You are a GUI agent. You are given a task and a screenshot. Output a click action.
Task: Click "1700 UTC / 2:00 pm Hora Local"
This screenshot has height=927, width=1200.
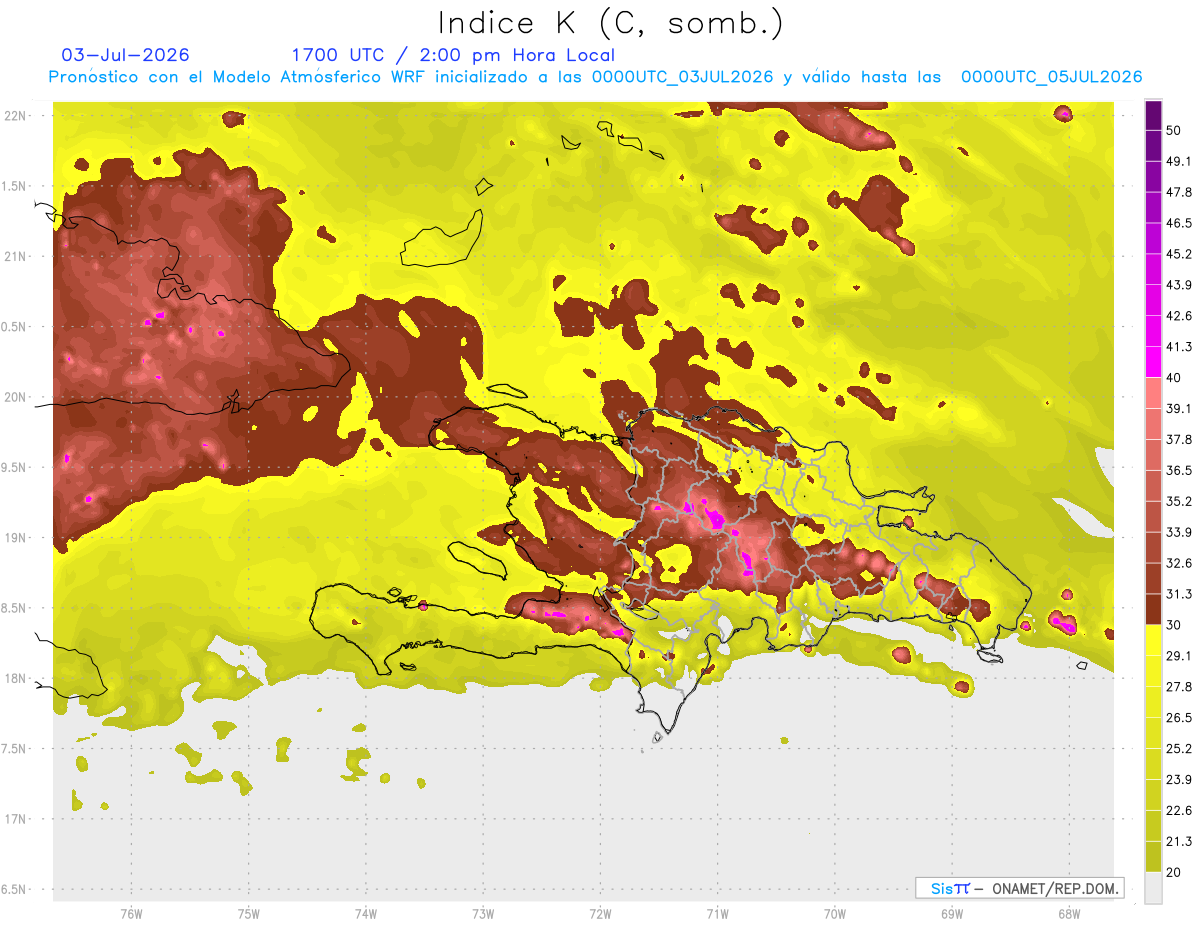click(453, 55)
